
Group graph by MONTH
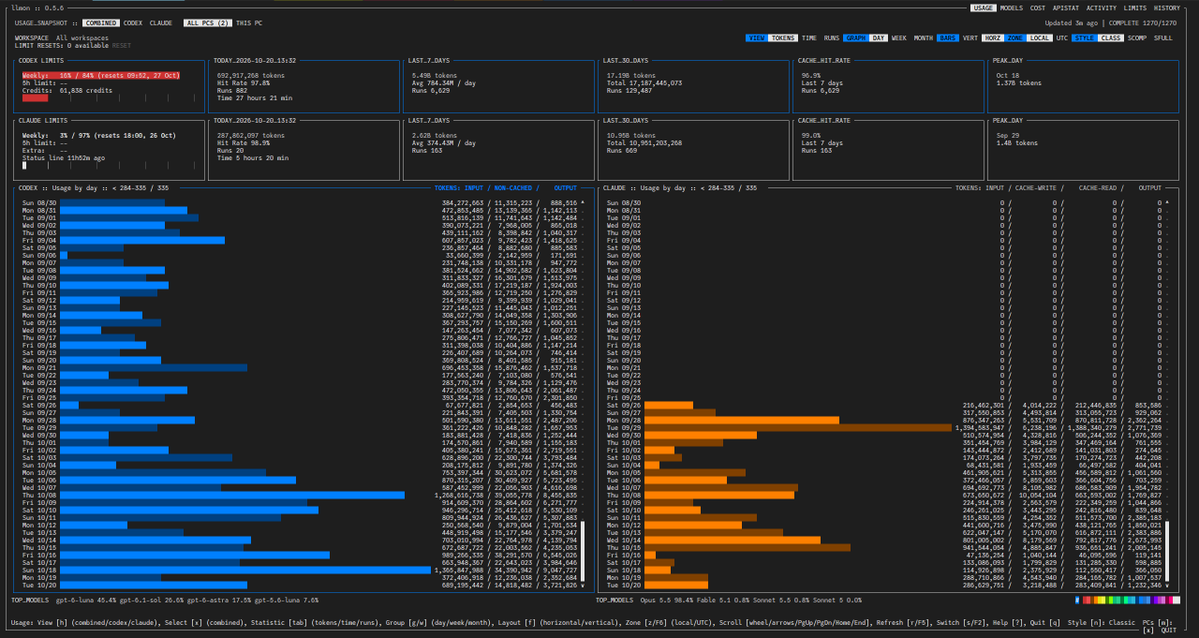[x=923, y=38]
